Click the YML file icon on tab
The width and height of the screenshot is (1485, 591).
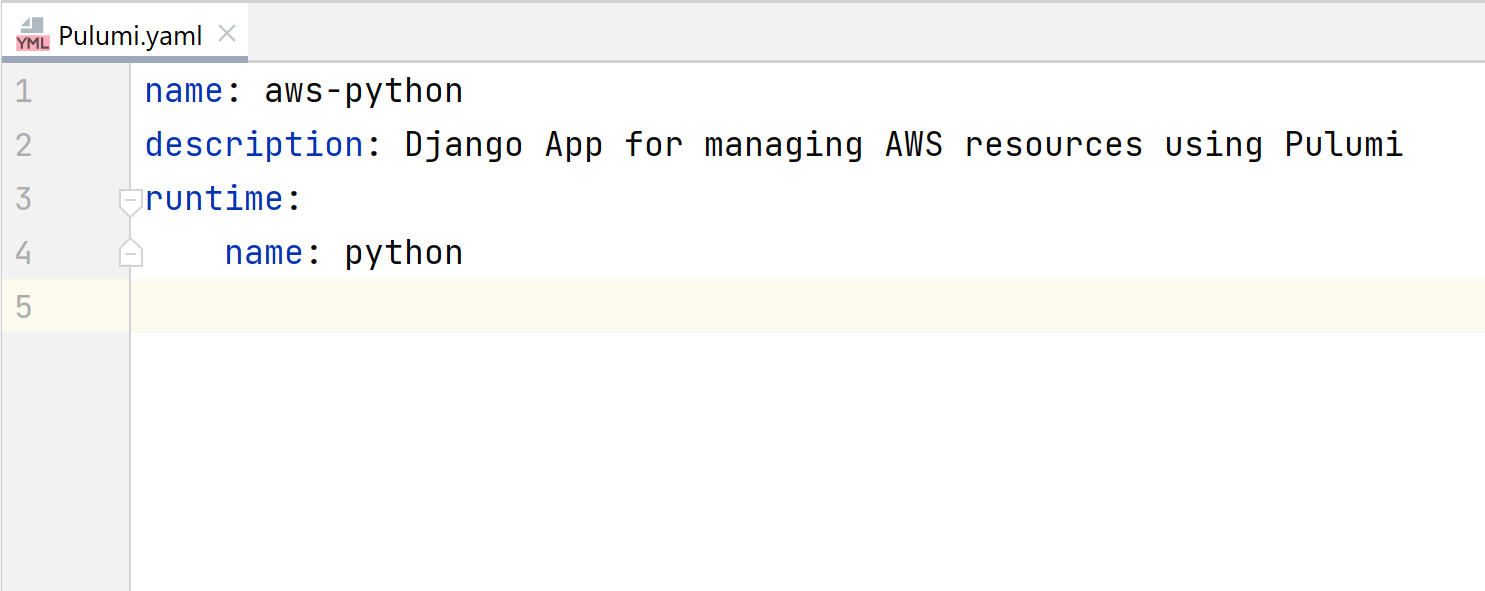click(33, 36)
